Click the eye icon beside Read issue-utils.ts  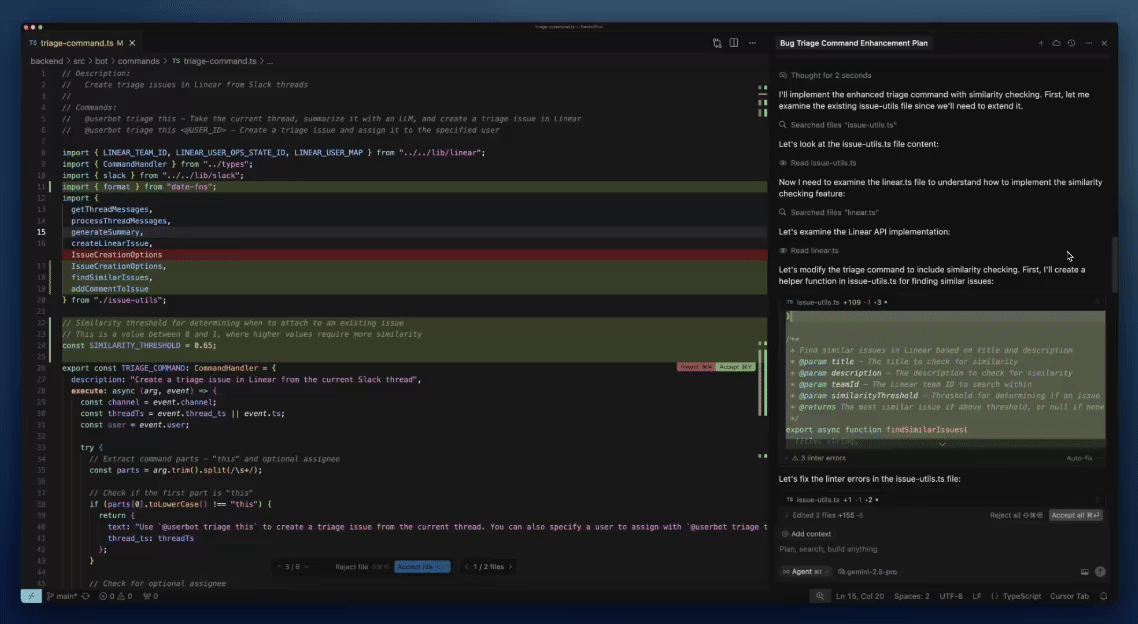[783, 163]
